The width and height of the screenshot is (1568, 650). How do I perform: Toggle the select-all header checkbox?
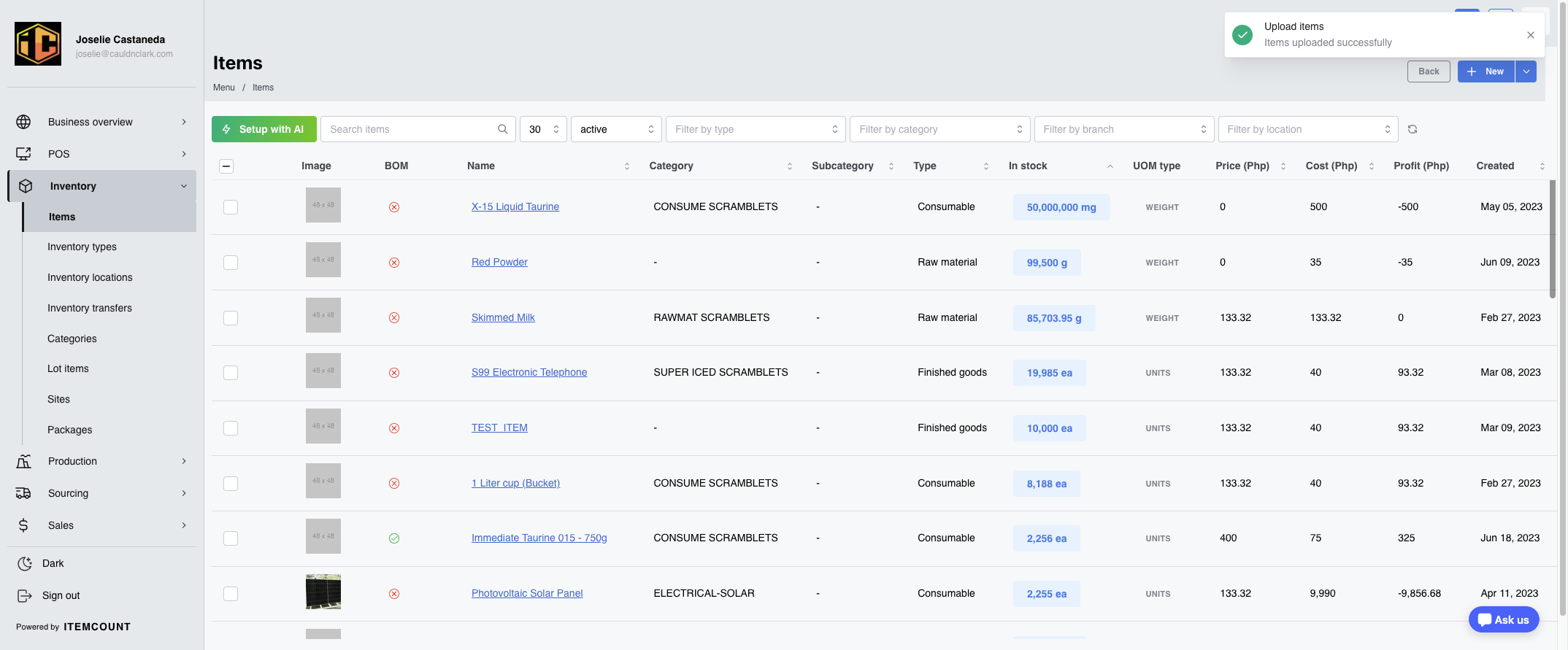pyautogui.click(x=226, y=166)
